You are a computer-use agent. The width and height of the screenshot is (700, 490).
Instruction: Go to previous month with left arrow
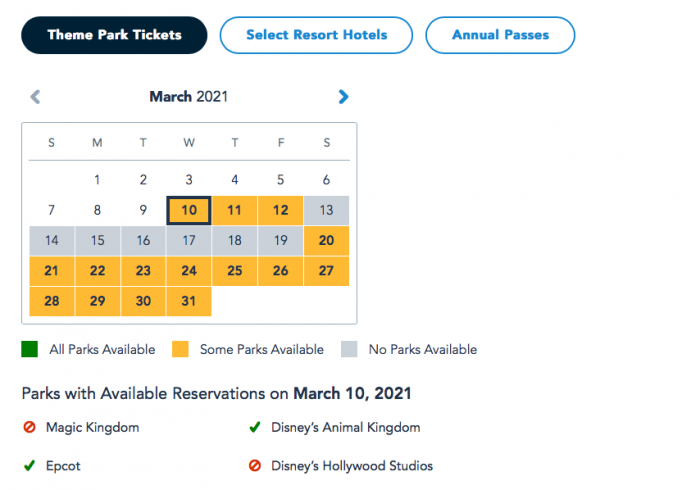click(36, 97)
